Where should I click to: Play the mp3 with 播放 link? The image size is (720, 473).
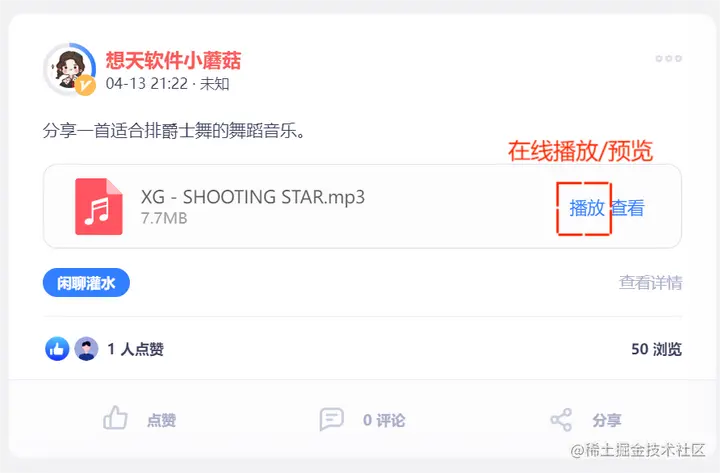click(586, 208)
